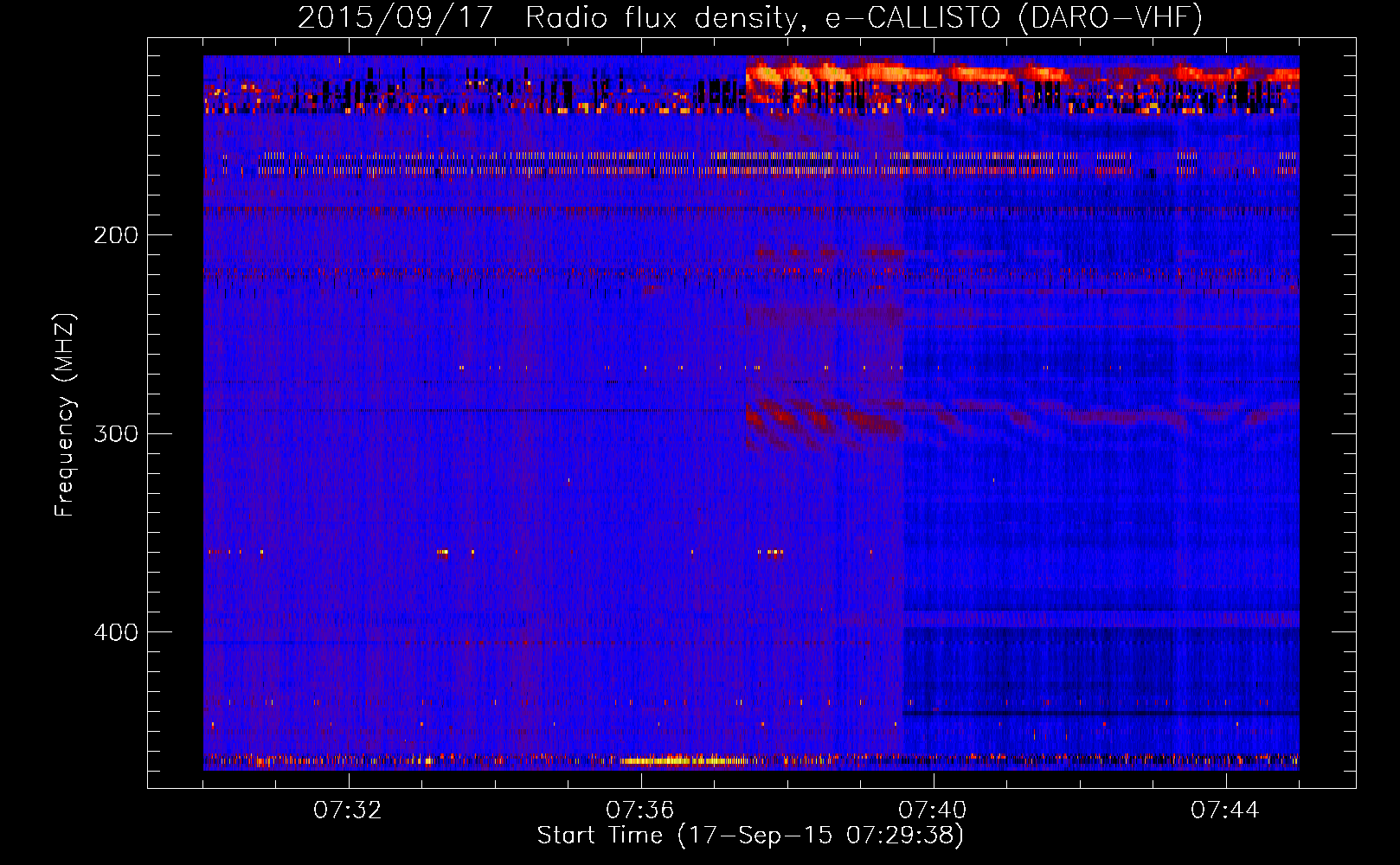Click the 07:36 time axis label
The width and height of the screenshot is (1400, 865).
click(x=640, y=811)
